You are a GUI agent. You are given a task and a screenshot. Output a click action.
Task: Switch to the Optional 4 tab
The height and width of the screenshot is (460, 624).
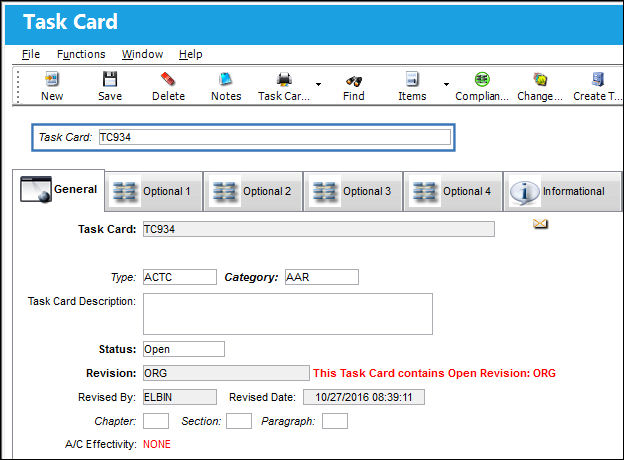[x=453, y=191]
